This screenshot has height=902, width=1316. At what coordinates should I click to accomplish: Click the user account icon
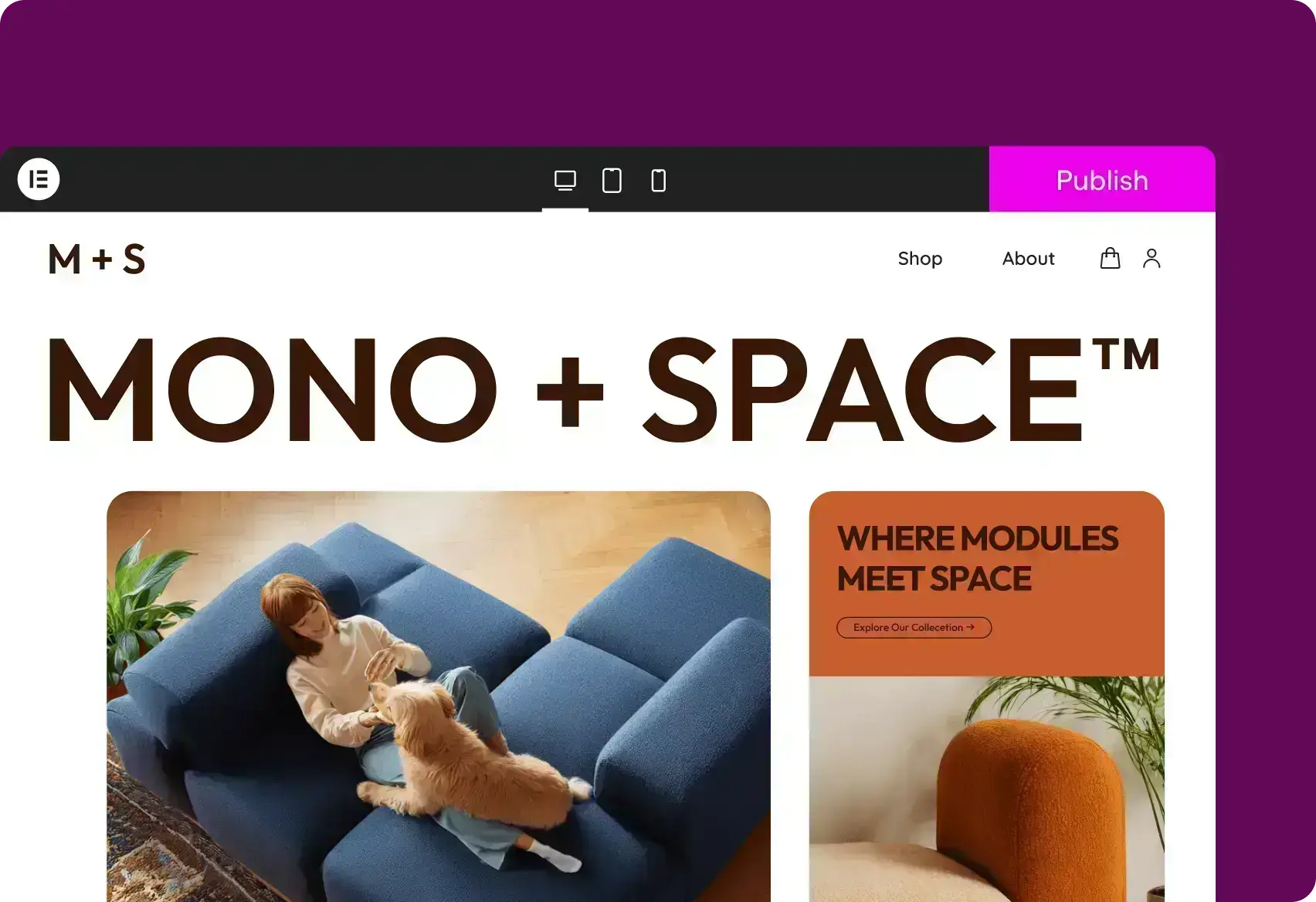1151,258
